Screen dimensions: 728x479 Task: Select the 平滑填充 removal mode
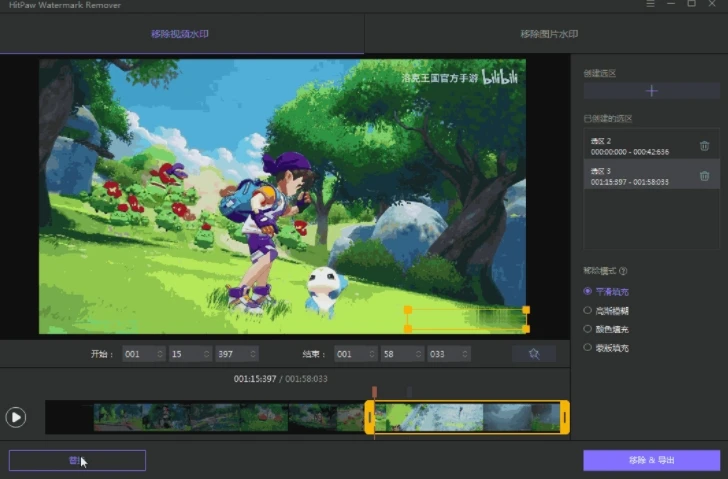click(606, 291)
